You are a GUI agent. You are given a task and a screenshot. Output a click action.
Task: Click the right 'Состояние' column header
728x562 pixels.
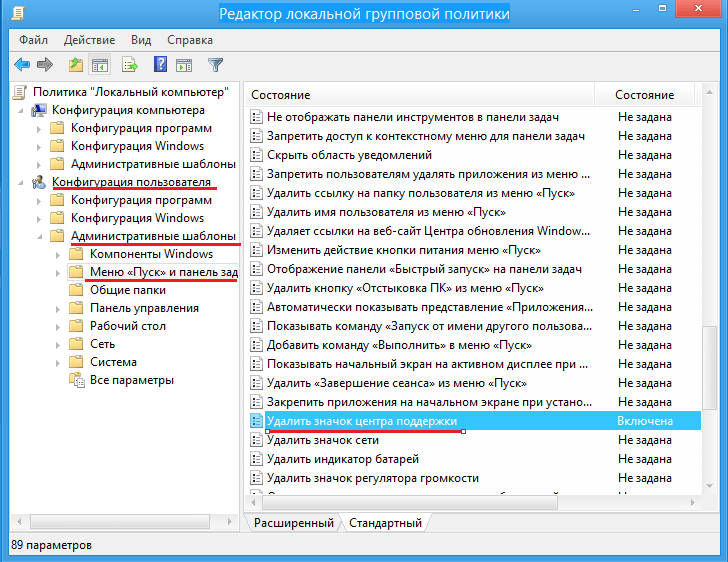click(645, 94)
